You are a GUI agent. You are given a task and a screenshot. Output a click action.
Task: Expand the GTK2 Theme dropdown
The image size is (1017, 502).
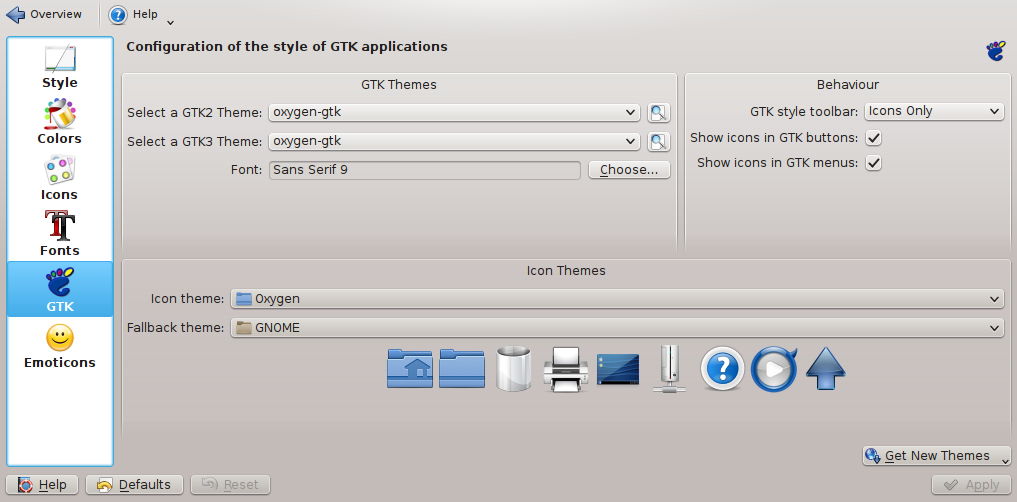454,113
